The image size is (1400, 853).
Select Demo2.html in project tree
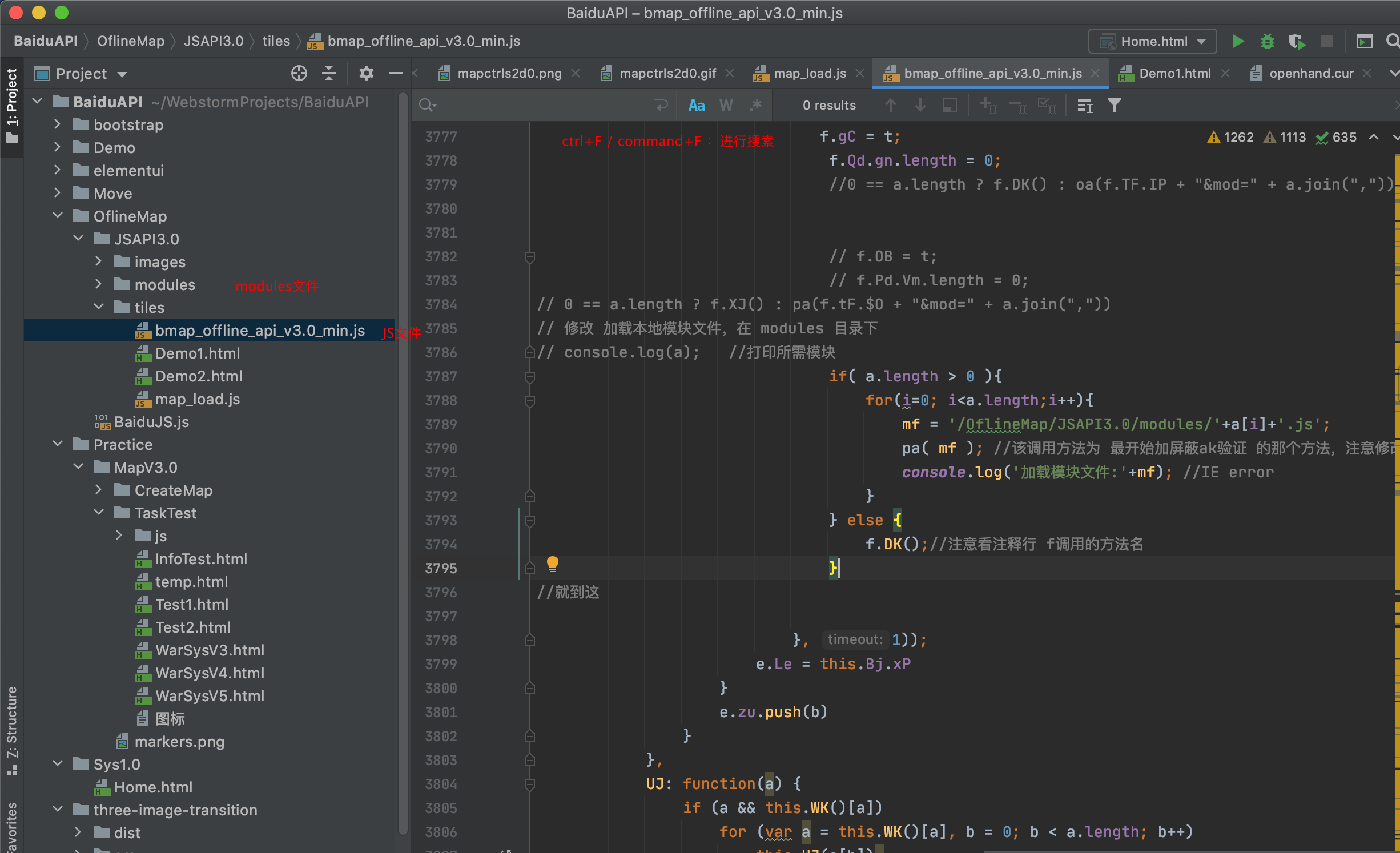coord(199,376)
